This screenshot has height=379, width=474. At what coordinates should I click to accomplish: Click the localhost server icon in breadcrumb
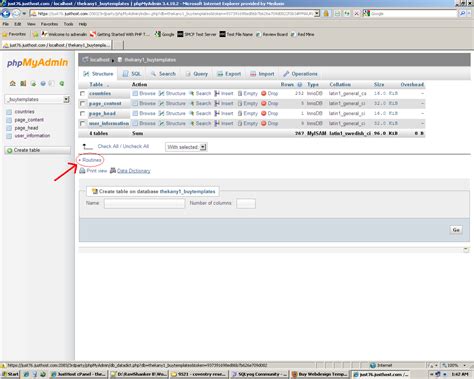pyautogui.click(x=86, y=60)
